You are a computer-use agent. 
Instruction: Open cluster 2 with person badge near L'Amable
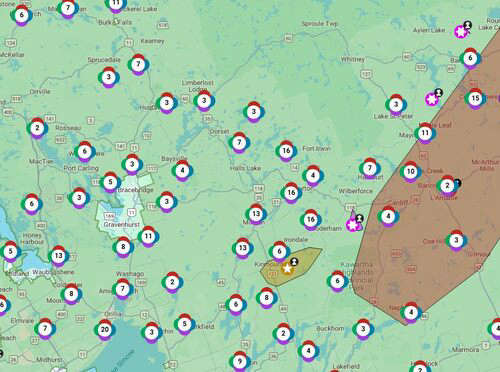pyautogui.click(x=448, y=186)
